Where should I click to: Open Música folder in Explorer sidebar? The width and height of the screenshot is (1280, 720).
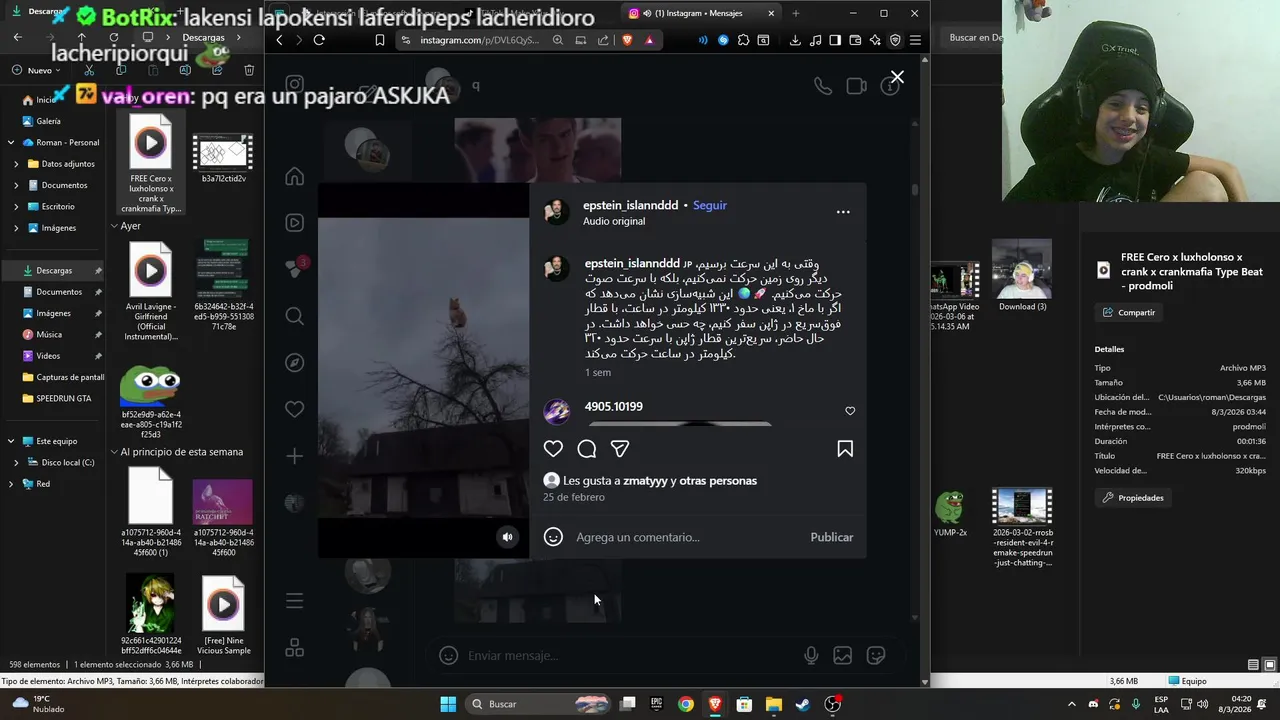point(49,334)
